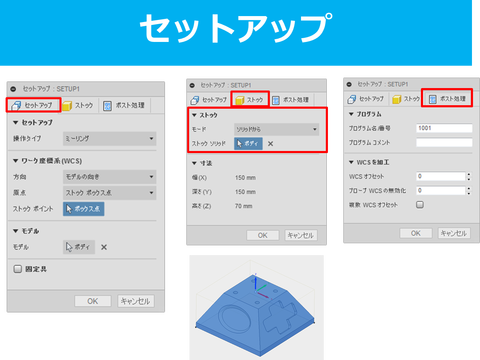480x360 pixels.
Task: Click depth (Y) value 150 mm
Action: (x=245, y=192)
